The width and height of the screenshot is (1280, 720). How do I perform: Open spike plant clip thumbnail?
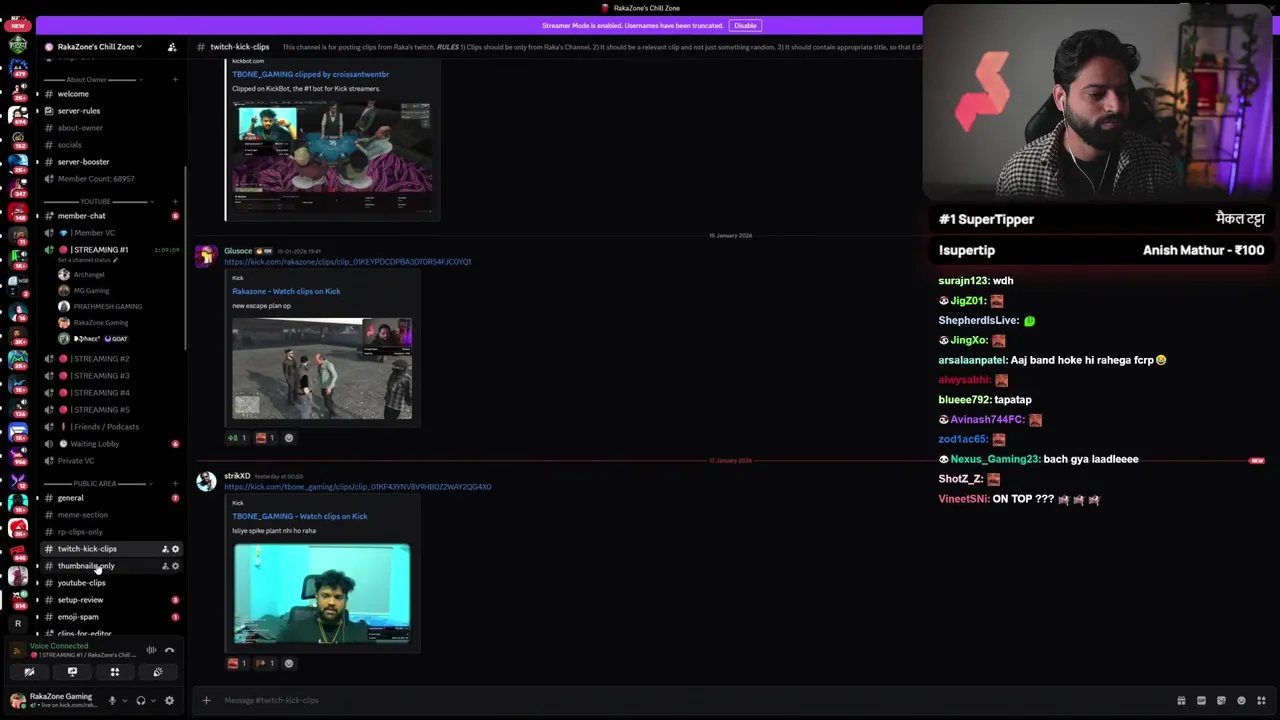322,594
